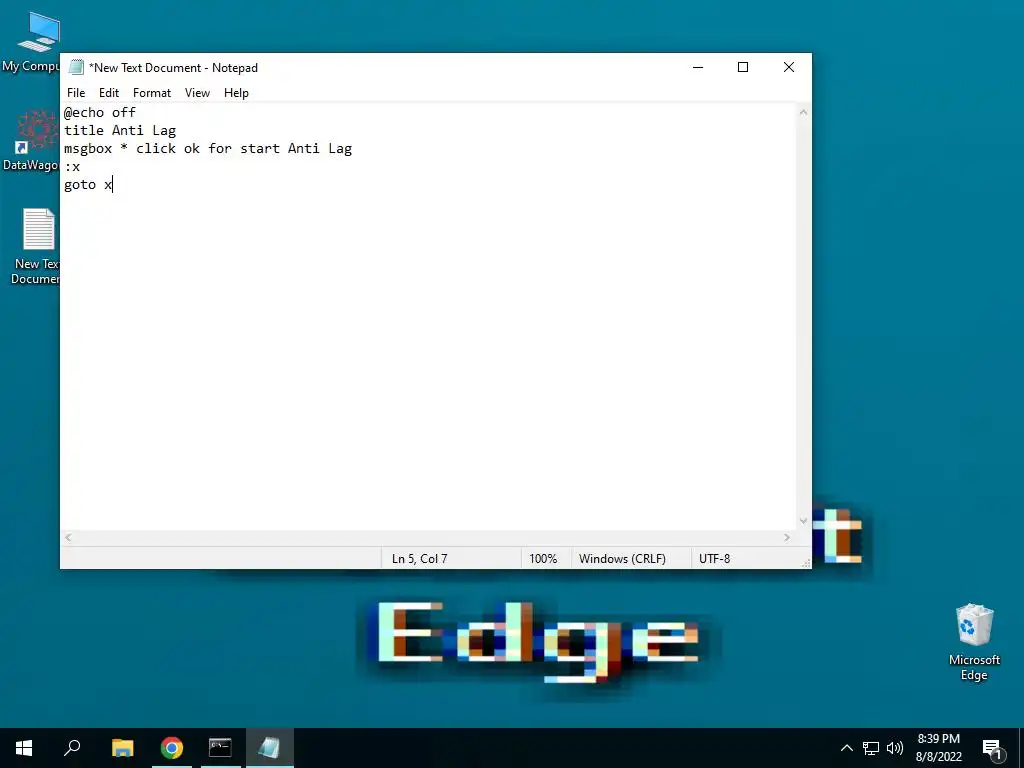Click the volume speaker tray icon
This screenshot has width=1024, height=768.
(895, 748)
